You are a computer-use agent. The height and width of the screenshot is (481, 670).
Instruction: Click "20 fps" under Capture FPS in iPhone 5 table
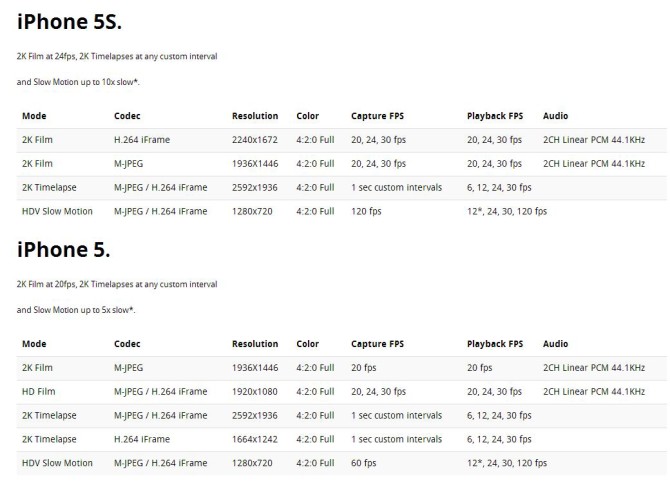pyautogui.click(x=364, y=368)
